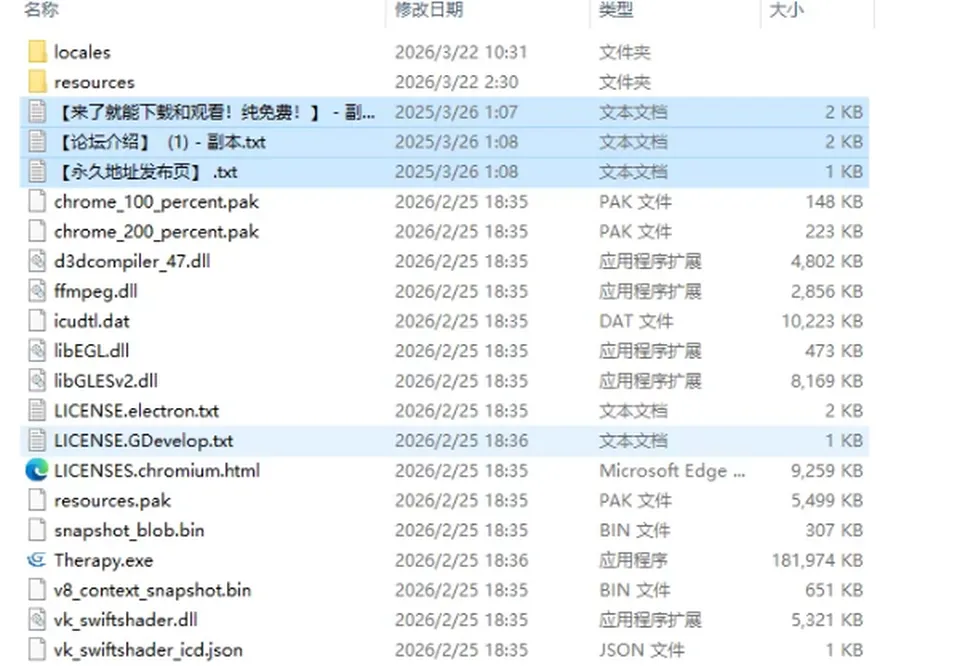Image resolution: width=960 pixels, height=666 pixels.
Task: Click the vk_swiftshader_icd.json file icon
Action: tap(37, 649)
